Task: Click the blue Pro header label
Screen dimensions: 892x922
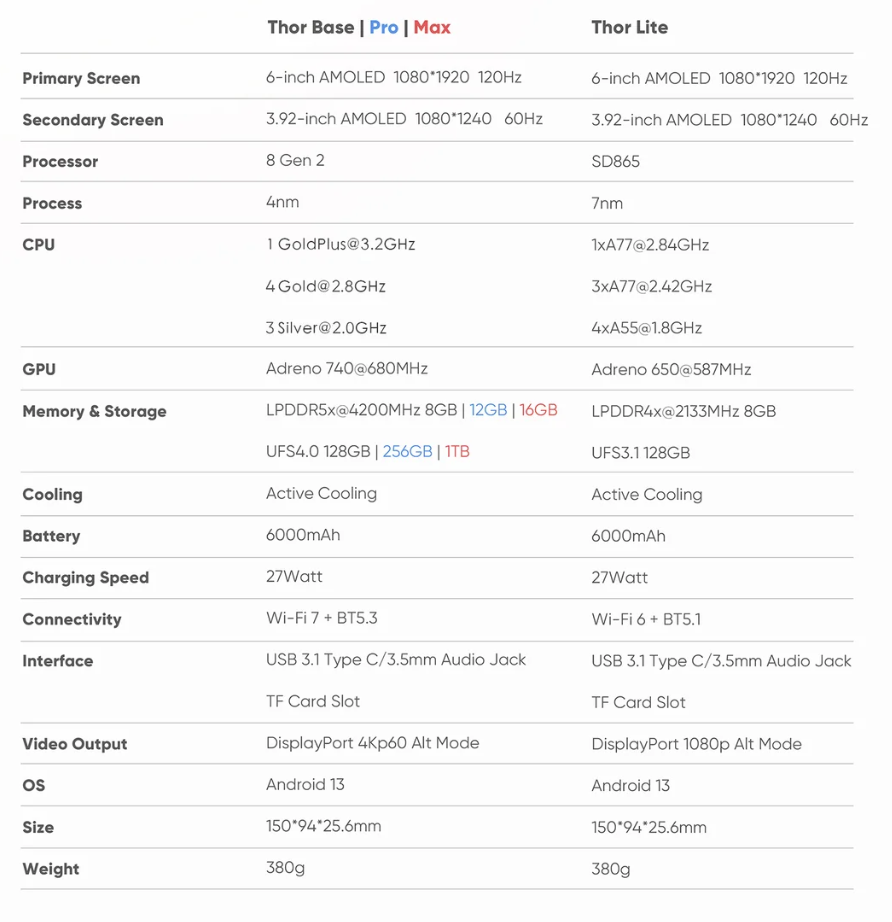Action: pos(383,28)
